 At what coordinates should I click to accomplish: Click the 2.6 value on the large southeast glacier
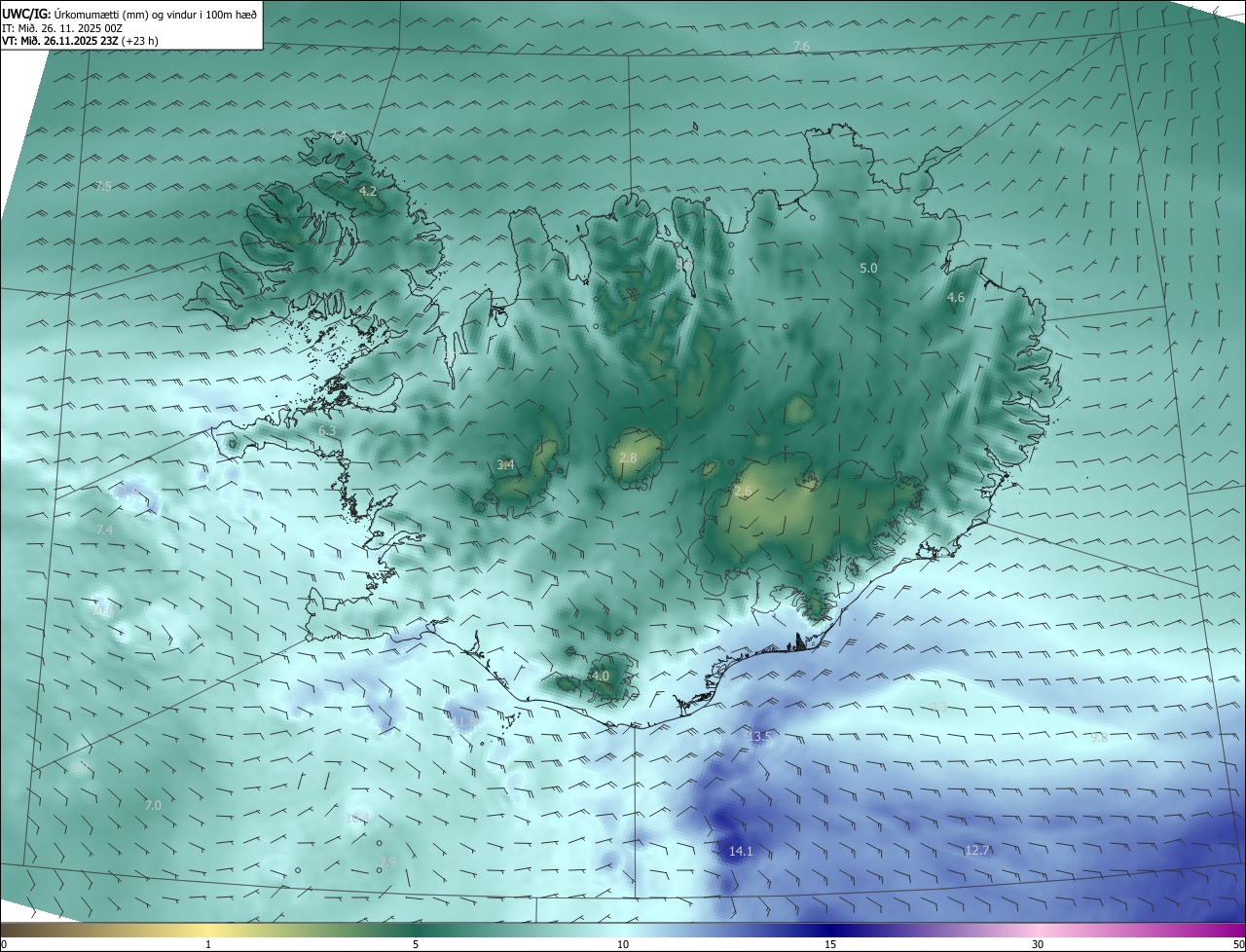(743, 492)
